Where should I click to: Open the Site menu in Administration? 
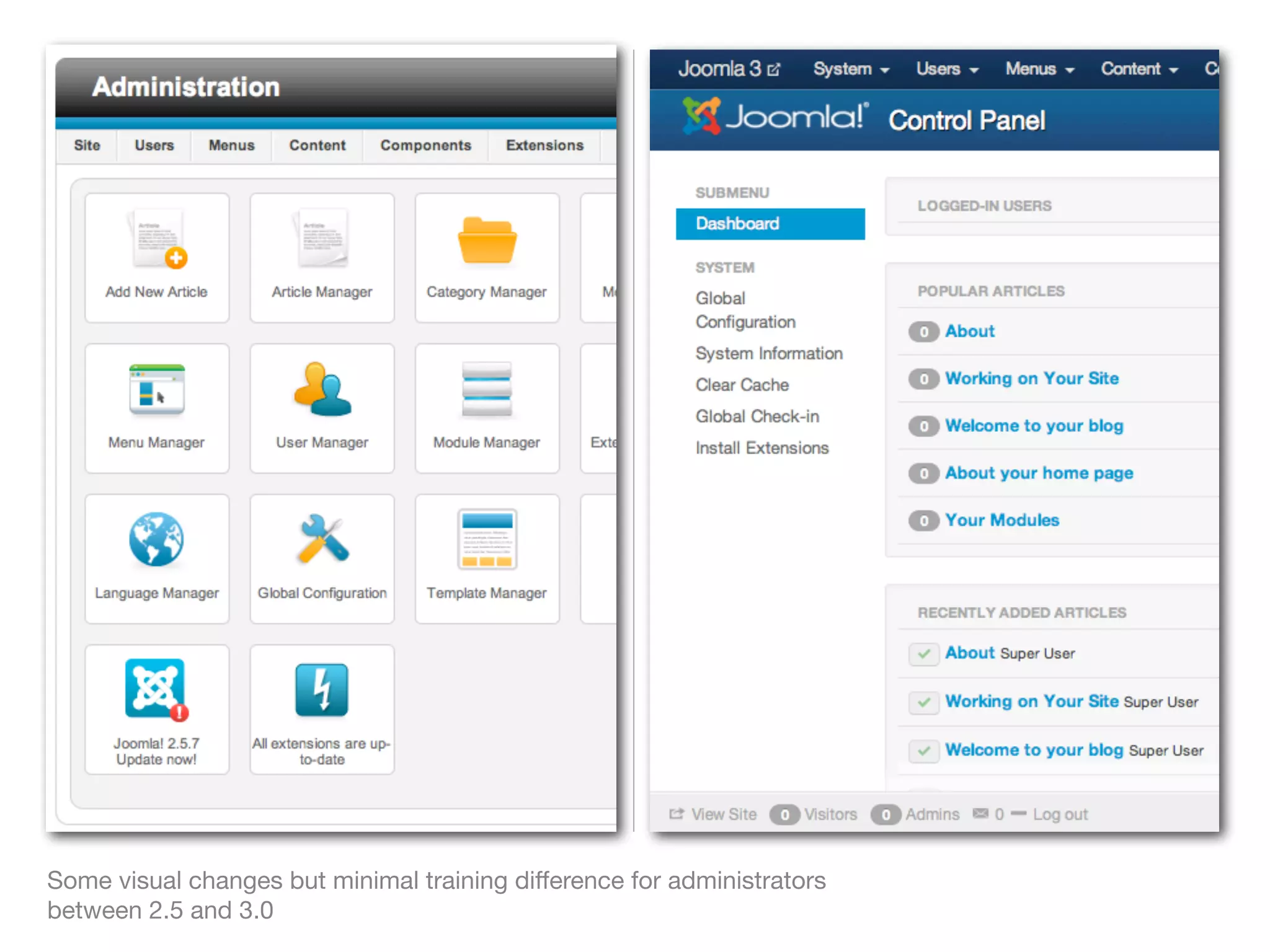[x=87, y=146]
